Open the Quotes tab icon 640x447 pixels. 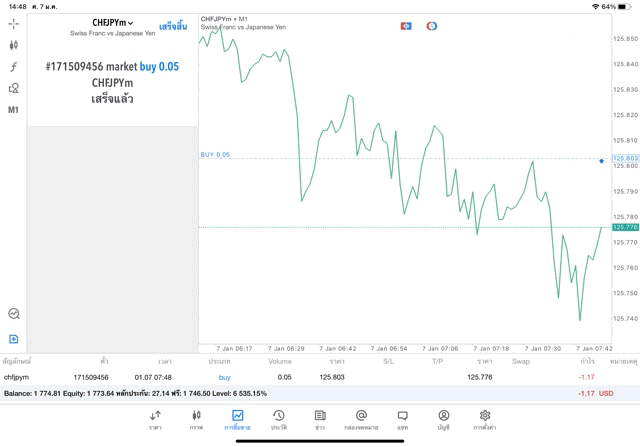point(155,420)
